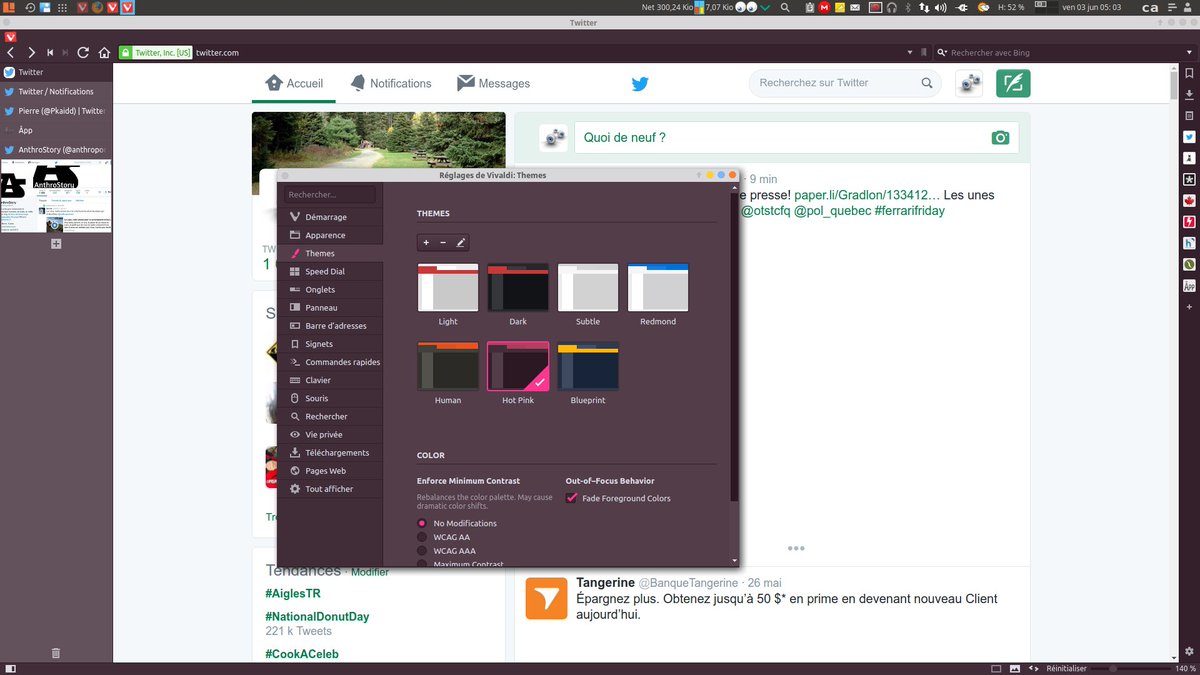Open search engine selector dropdown
The image size is (1200, 675).
(943, 52)
